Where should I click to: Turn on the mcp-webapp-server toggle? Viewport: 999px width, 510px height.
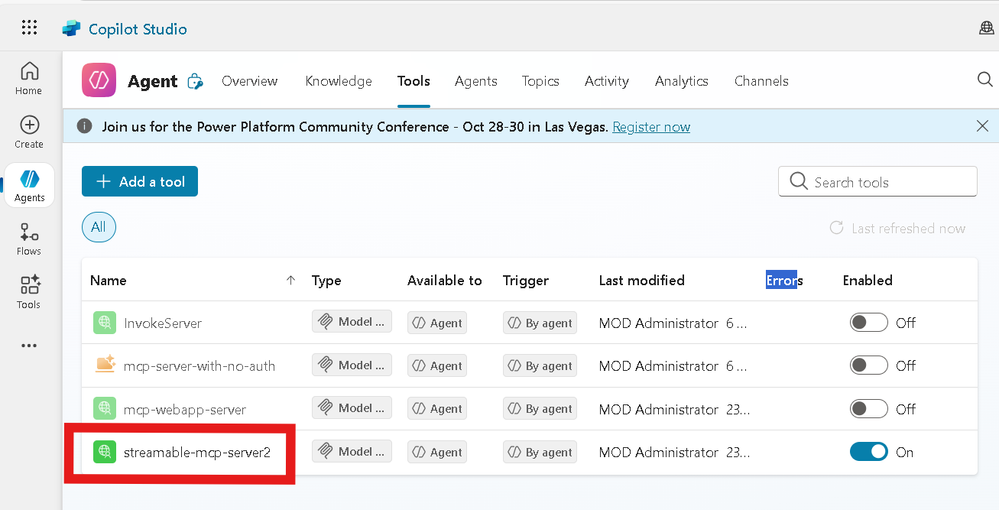[868, 409]
